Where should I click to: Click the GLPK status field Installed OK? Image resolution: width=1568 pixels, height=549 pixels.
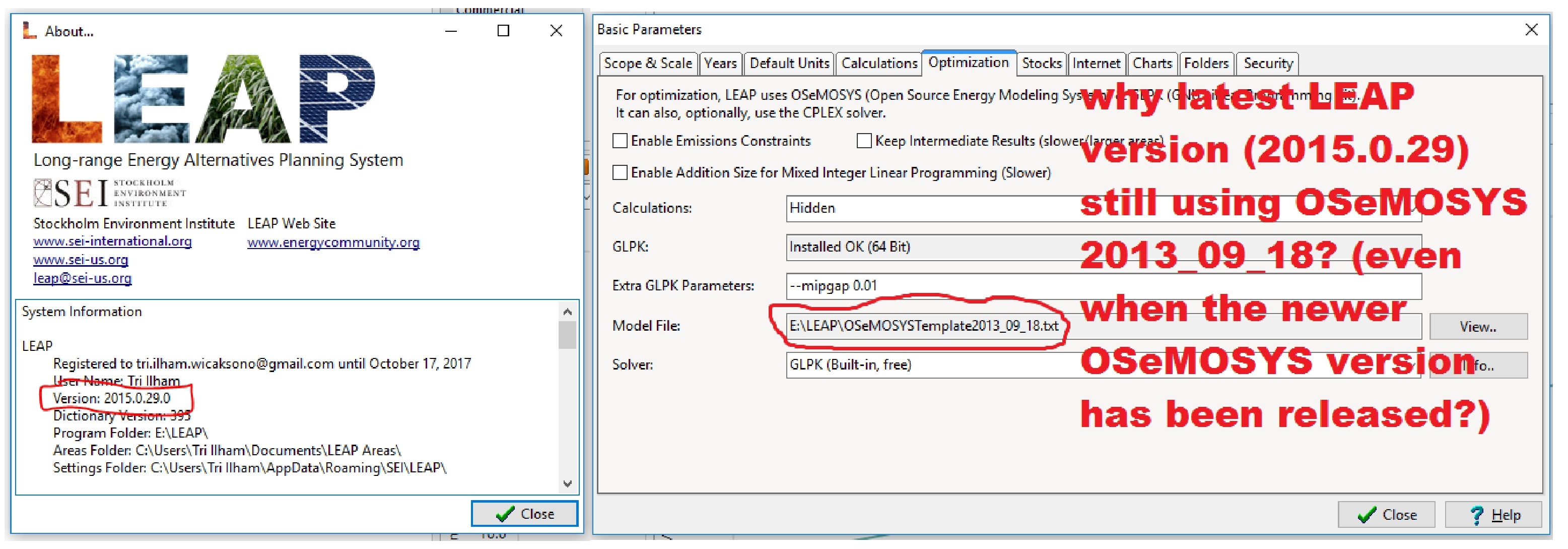click(1104, 247)
